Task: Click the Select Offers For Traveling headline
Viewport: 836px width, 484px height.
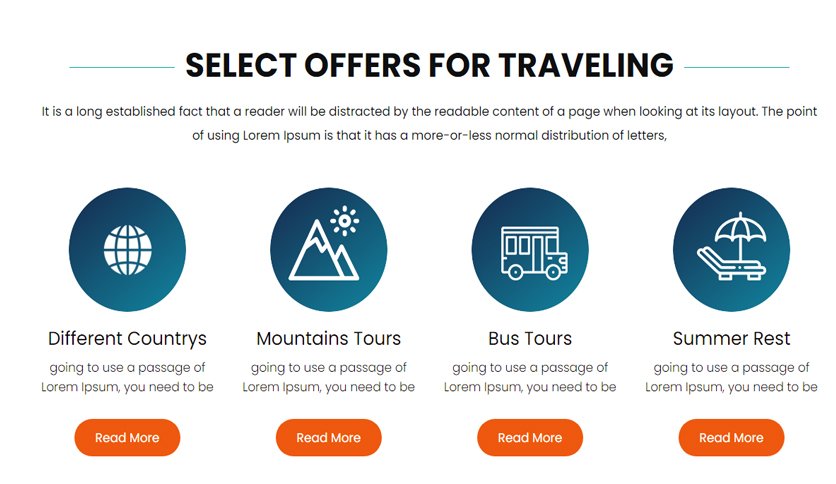Action: point(429,66)
